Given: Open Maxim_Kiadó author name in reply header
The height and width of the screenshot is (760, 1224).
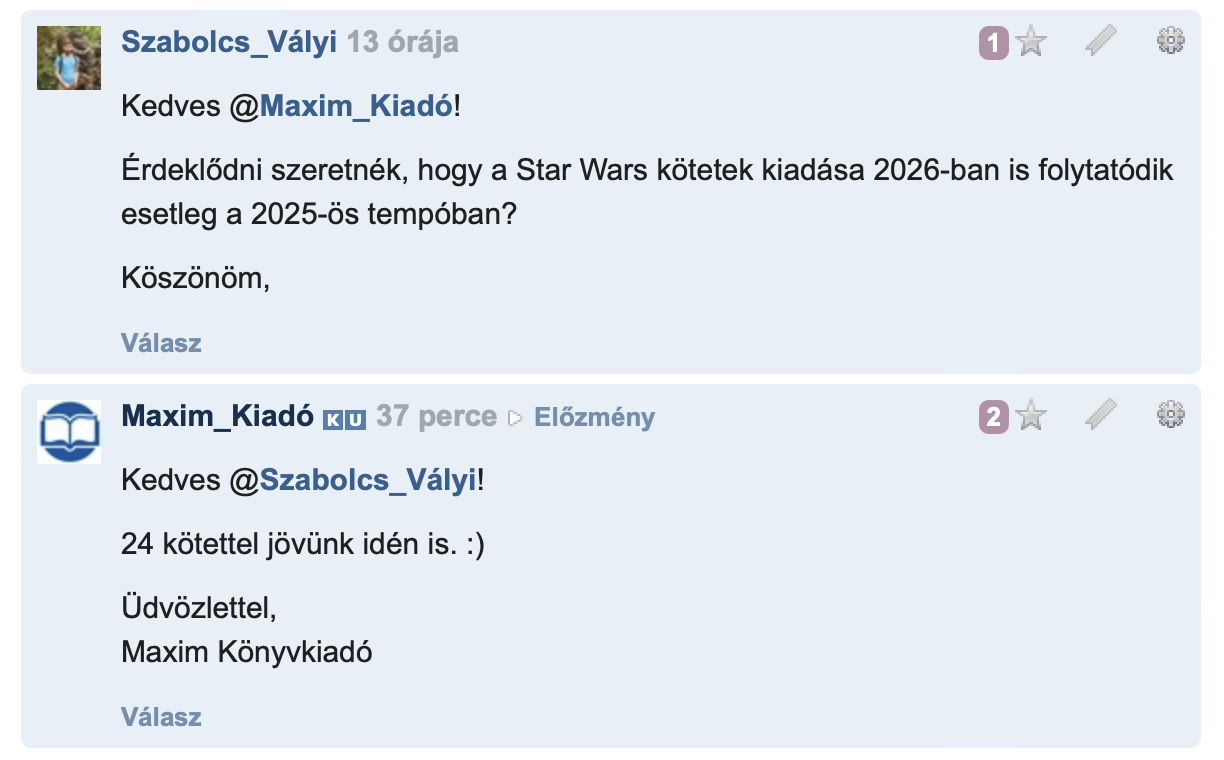Looking at the screenshot, I should 218,417.
